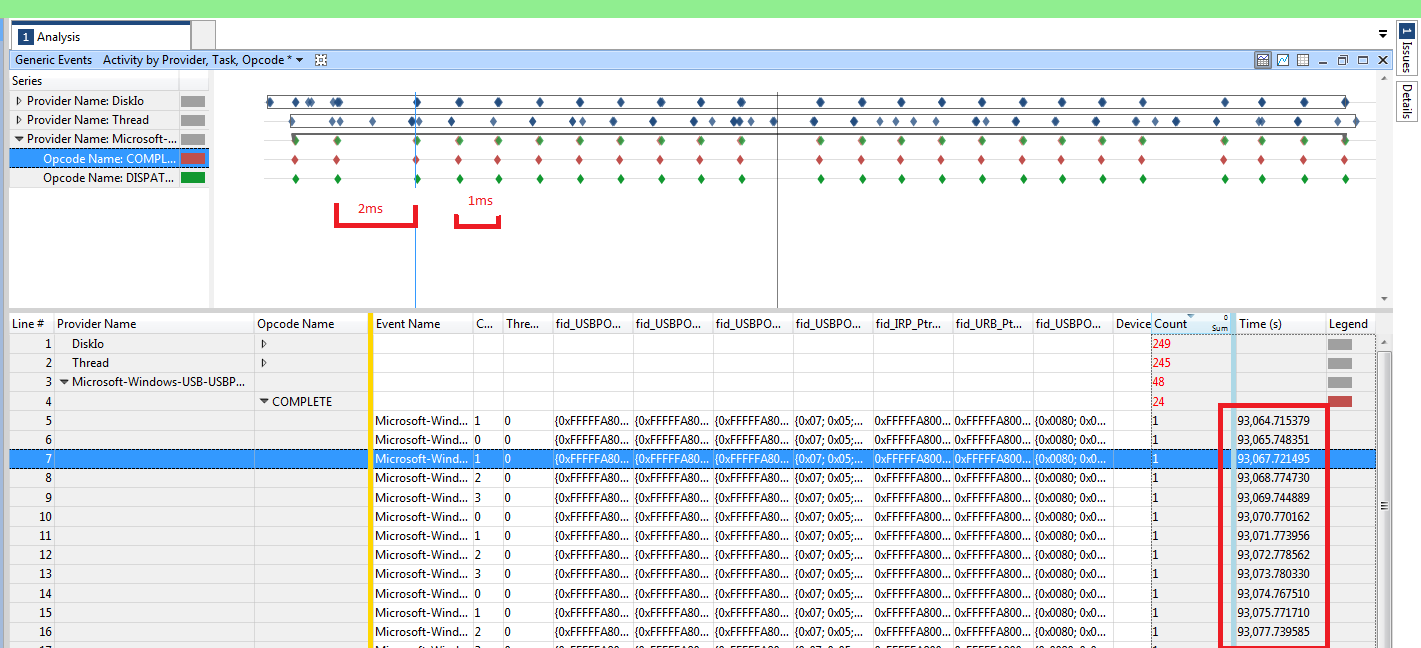Expand Provider Name: Thread series
The height and width of the screenshot is (648, 1421).
click(x=19, y=120)
